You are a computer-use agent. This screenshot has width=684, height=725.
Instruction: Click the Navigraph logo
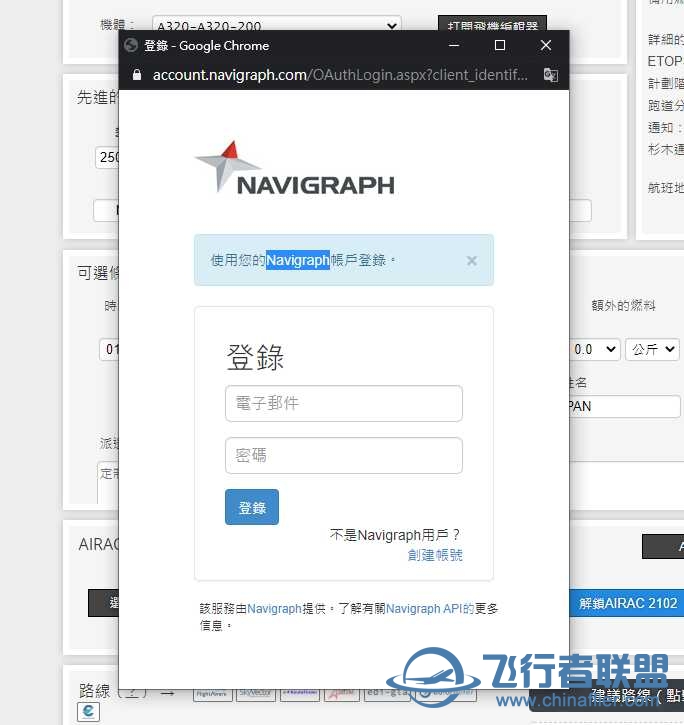pos(295,167)
